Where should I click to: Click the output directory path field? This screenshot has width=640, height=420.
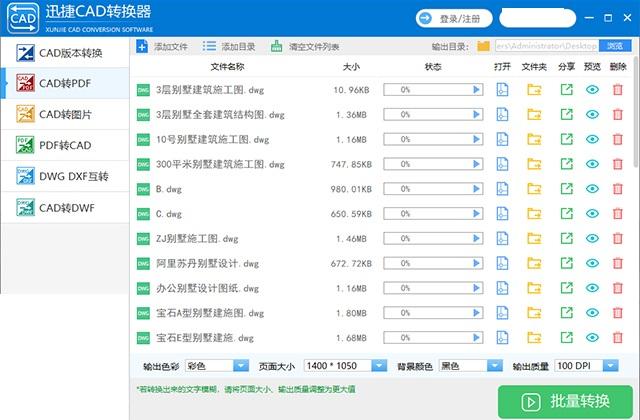(547, 46)
